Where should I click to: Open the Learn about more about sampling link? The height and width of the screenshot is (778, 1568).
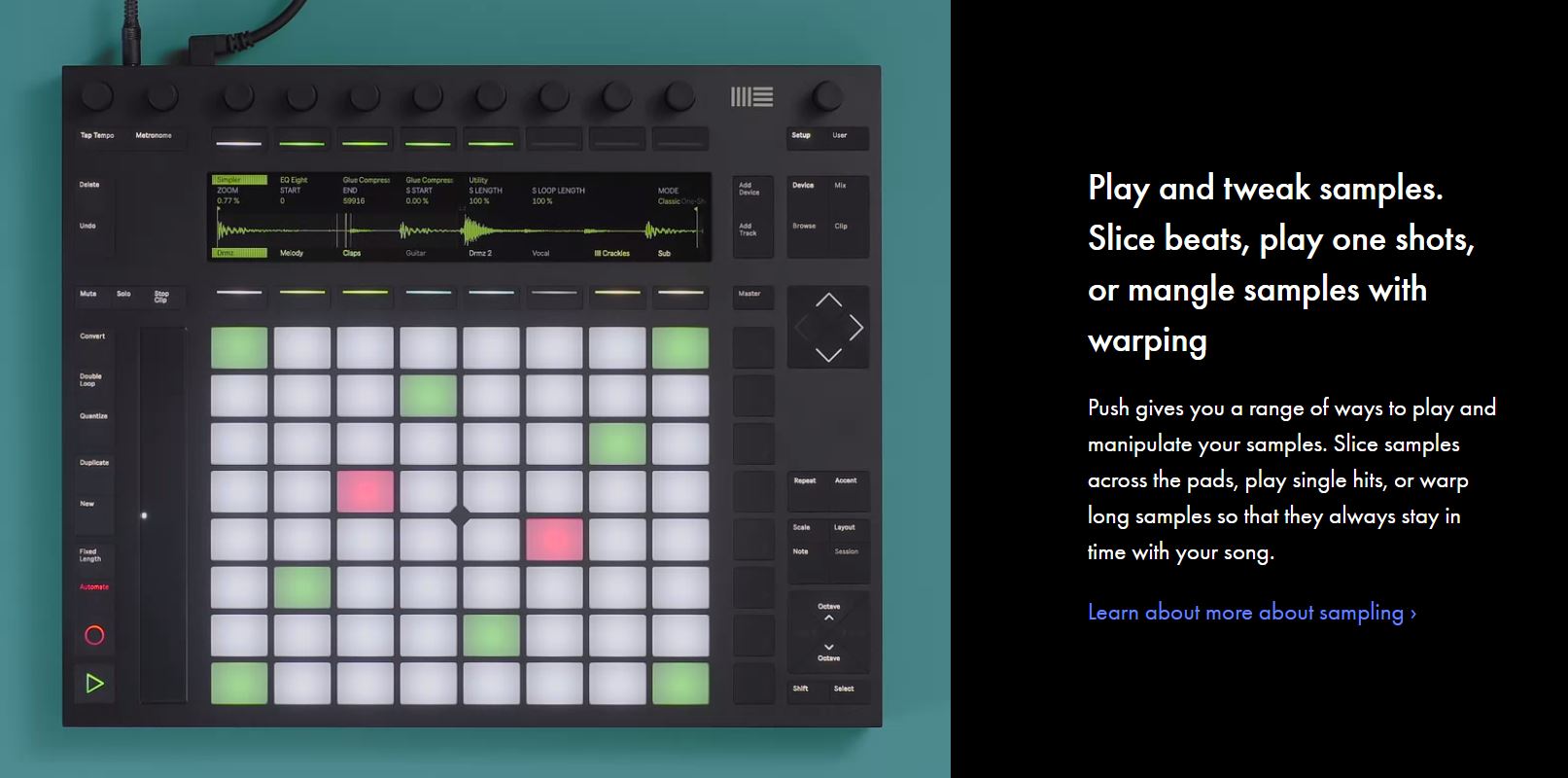1252,613
